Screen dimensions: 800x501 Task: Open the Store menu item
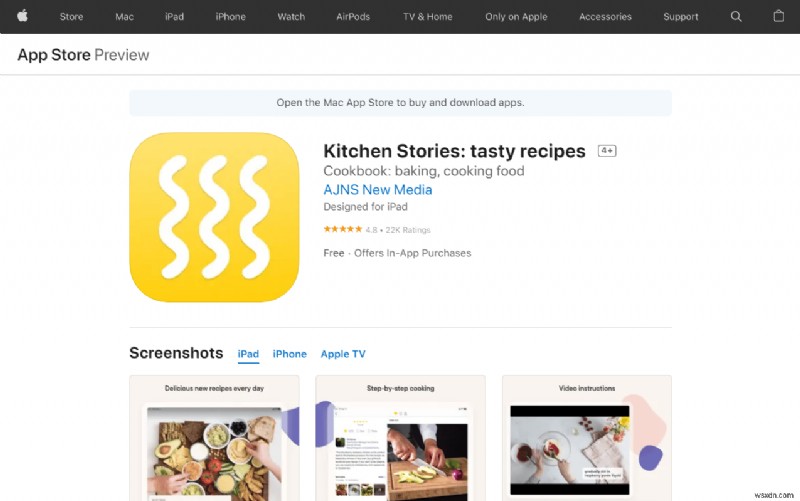point(71,16)
